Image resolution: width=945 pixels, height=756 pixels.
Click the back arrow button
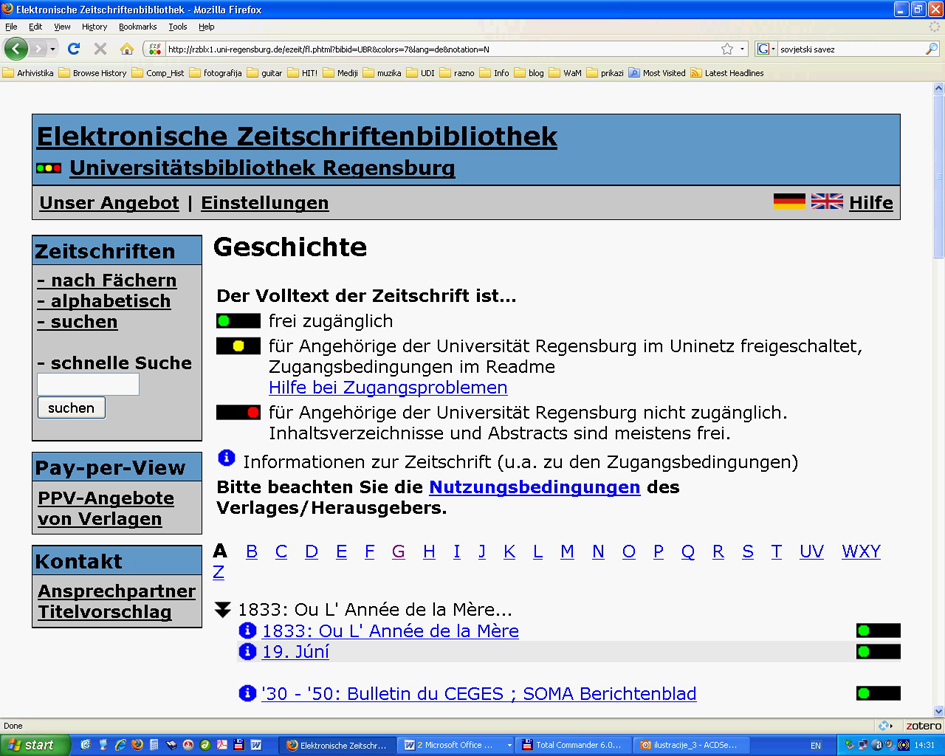pyautogui.click(x=16, y=49)
